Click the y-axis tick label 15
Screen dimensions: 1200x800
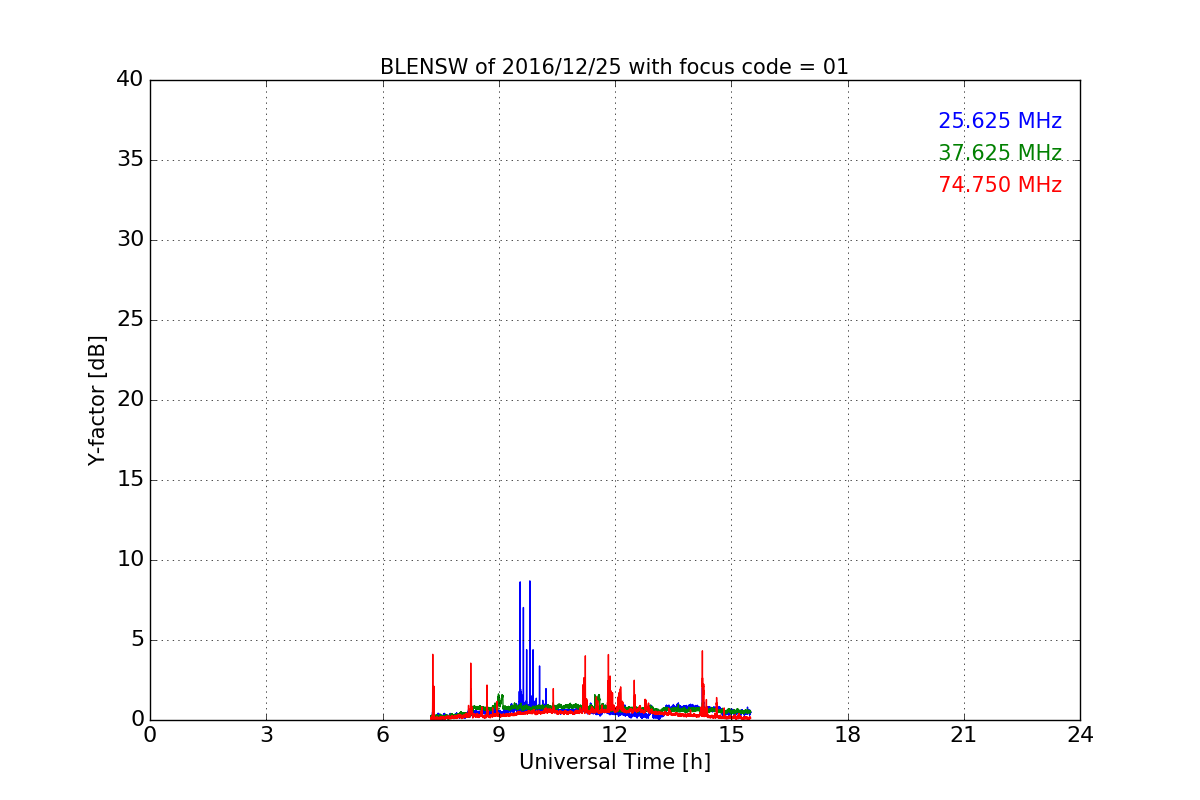[x=130, y=480]
